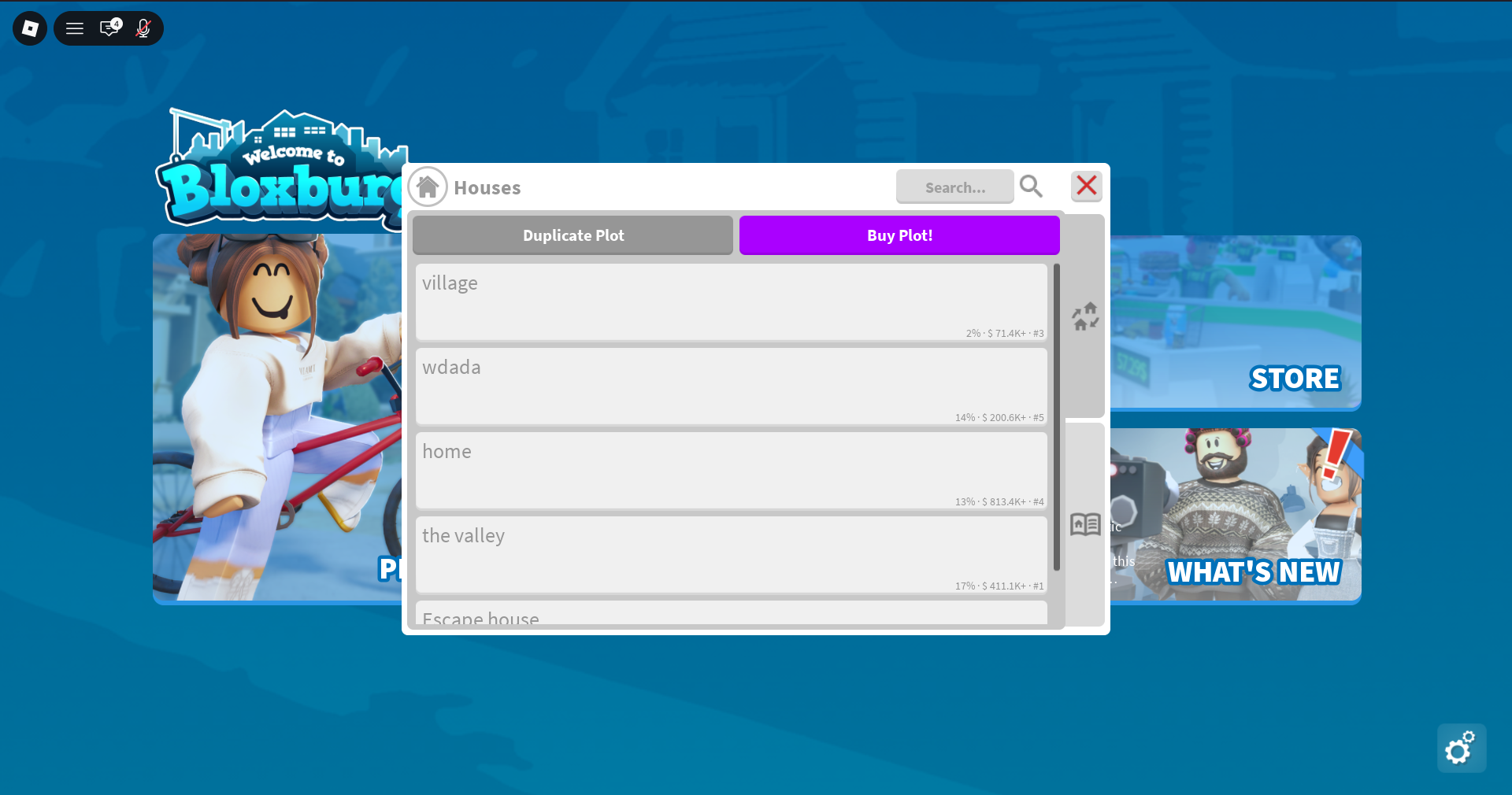This screenshot has width=1512, height=795.
Task: Click the Welcome to Bloxburg logo
Action: [x=280, y=170]
